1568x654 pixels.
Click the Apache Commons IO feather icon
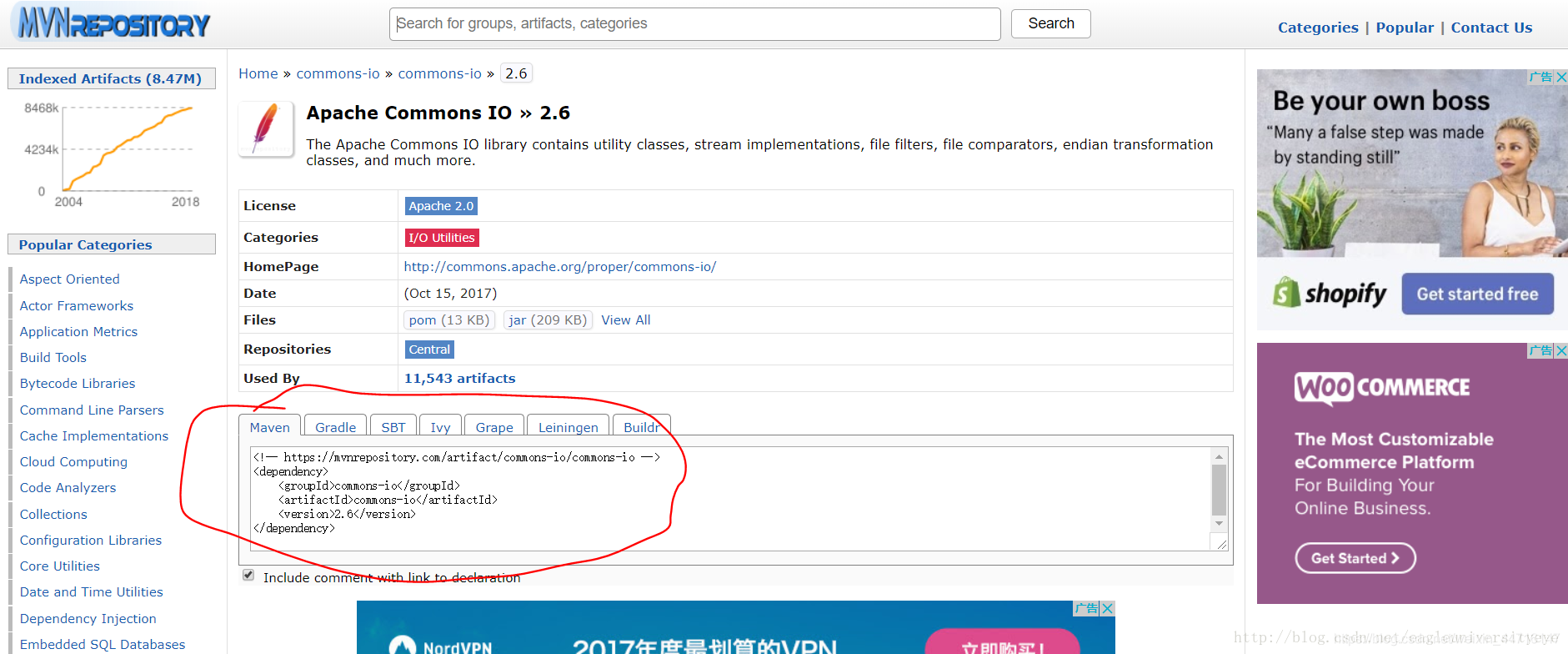[266, 129]
